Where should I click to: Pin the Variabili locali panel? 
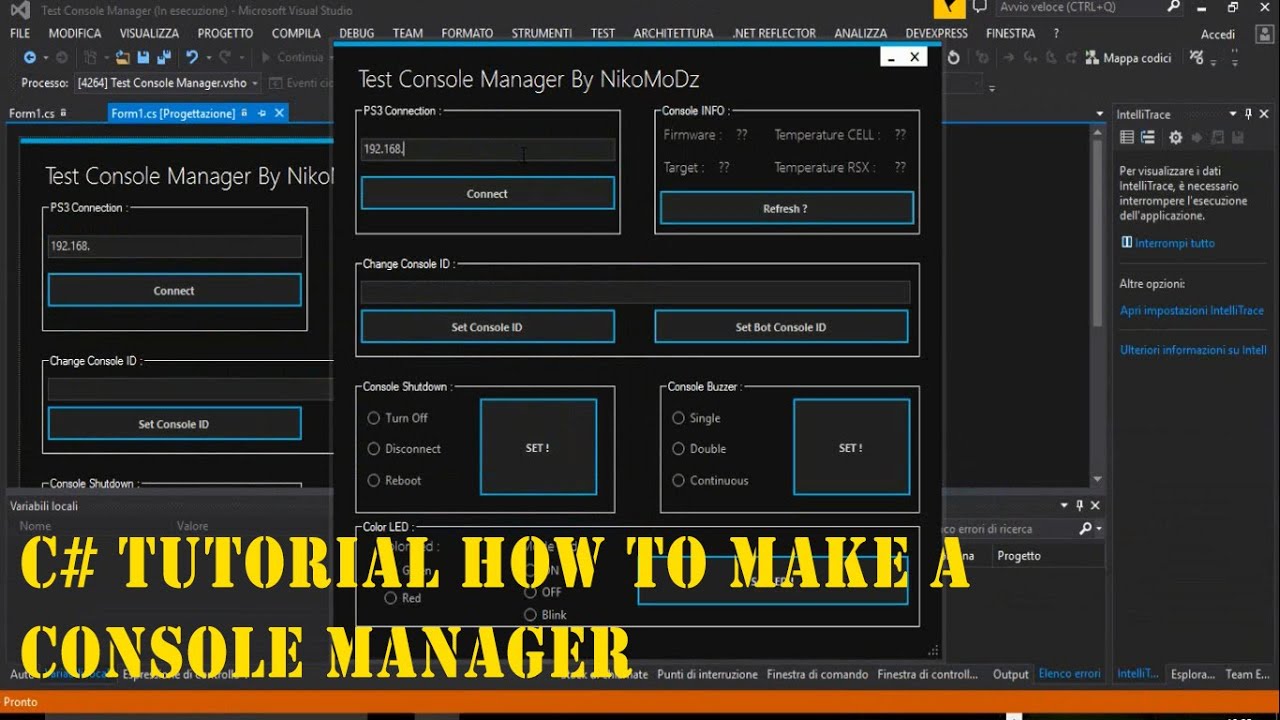click(1079, 506)
